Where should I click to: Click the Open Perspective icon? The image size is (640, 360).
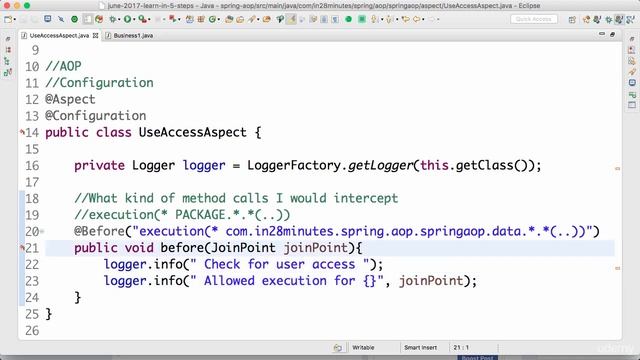(572, 20)
